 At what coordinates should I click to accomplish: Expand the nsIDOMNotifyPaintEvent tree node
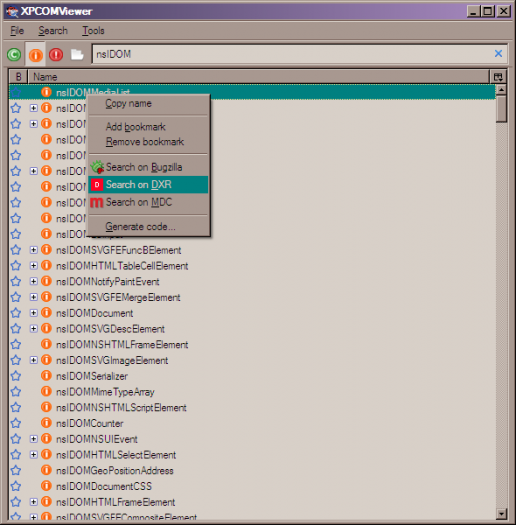click(33, 281)
